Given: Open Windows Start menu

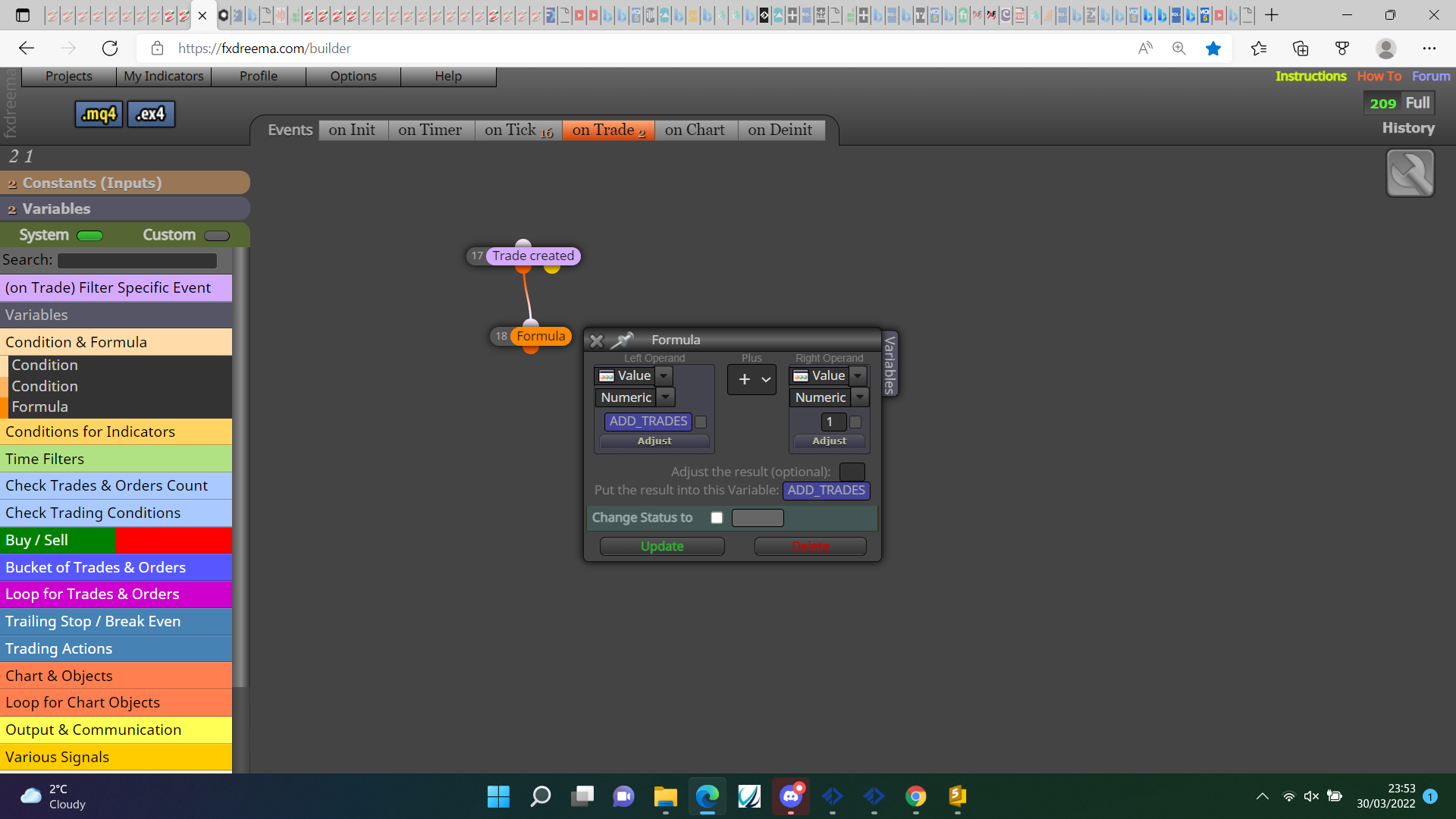Looking at the screenshot, I should point(498,796).
